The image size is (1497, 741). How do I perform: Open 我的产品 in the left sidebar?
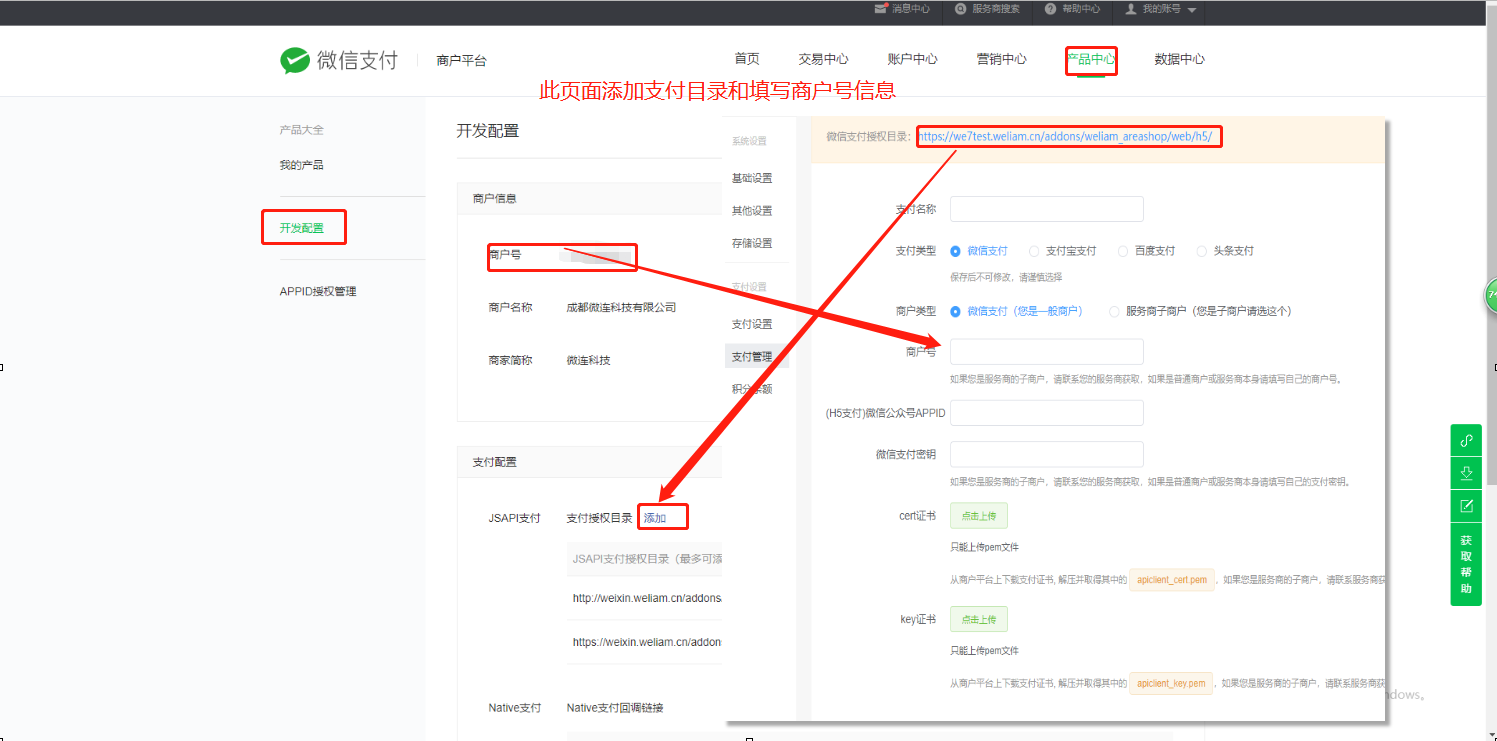pos(301,165)
